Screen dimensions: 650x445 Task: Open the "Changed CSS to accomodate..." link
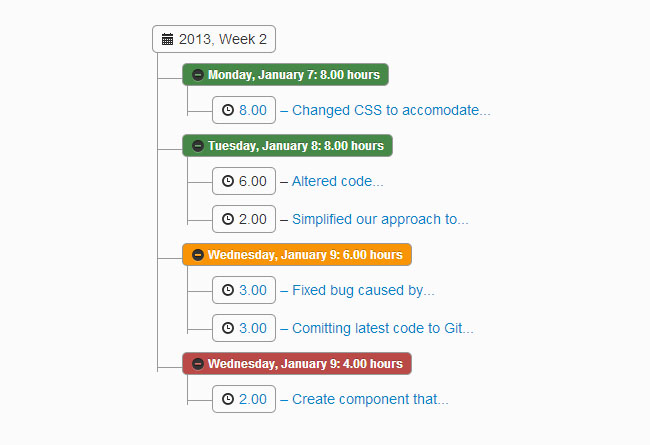click(x=391, y=110)
